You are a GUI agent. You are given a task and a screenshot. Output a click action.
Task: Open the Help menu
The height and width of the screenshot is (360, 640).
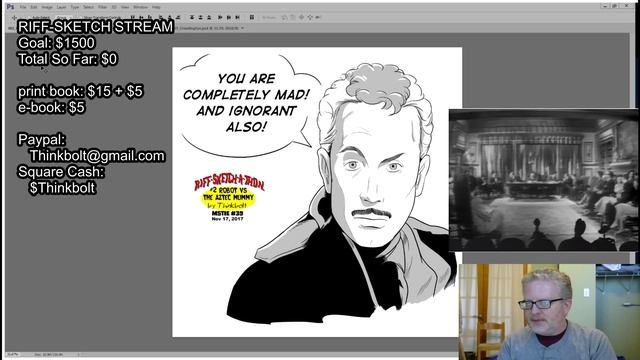[x=156, y=7]
